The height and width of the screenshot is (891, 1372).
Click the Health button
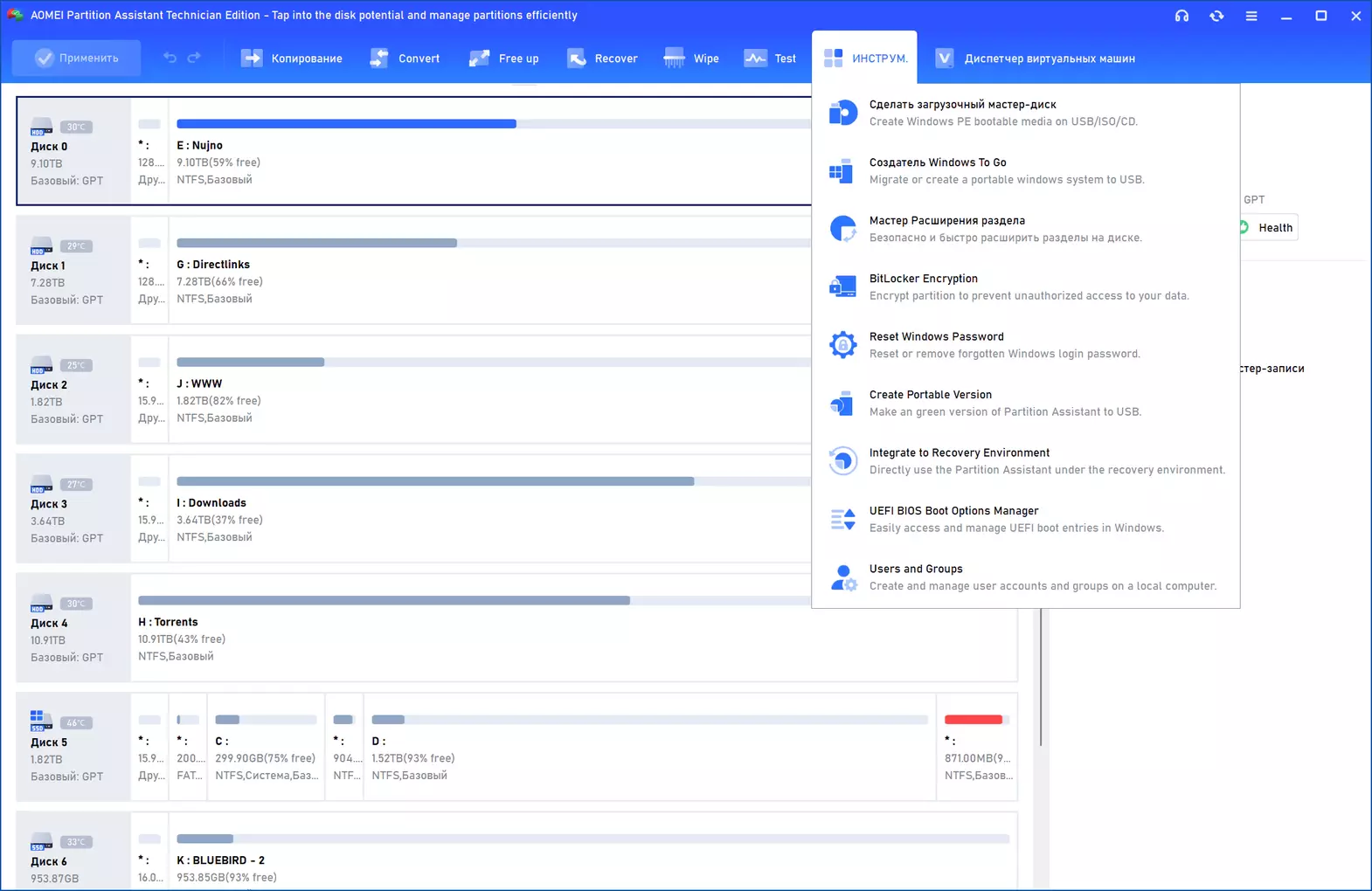click(x=1267, y=227)
